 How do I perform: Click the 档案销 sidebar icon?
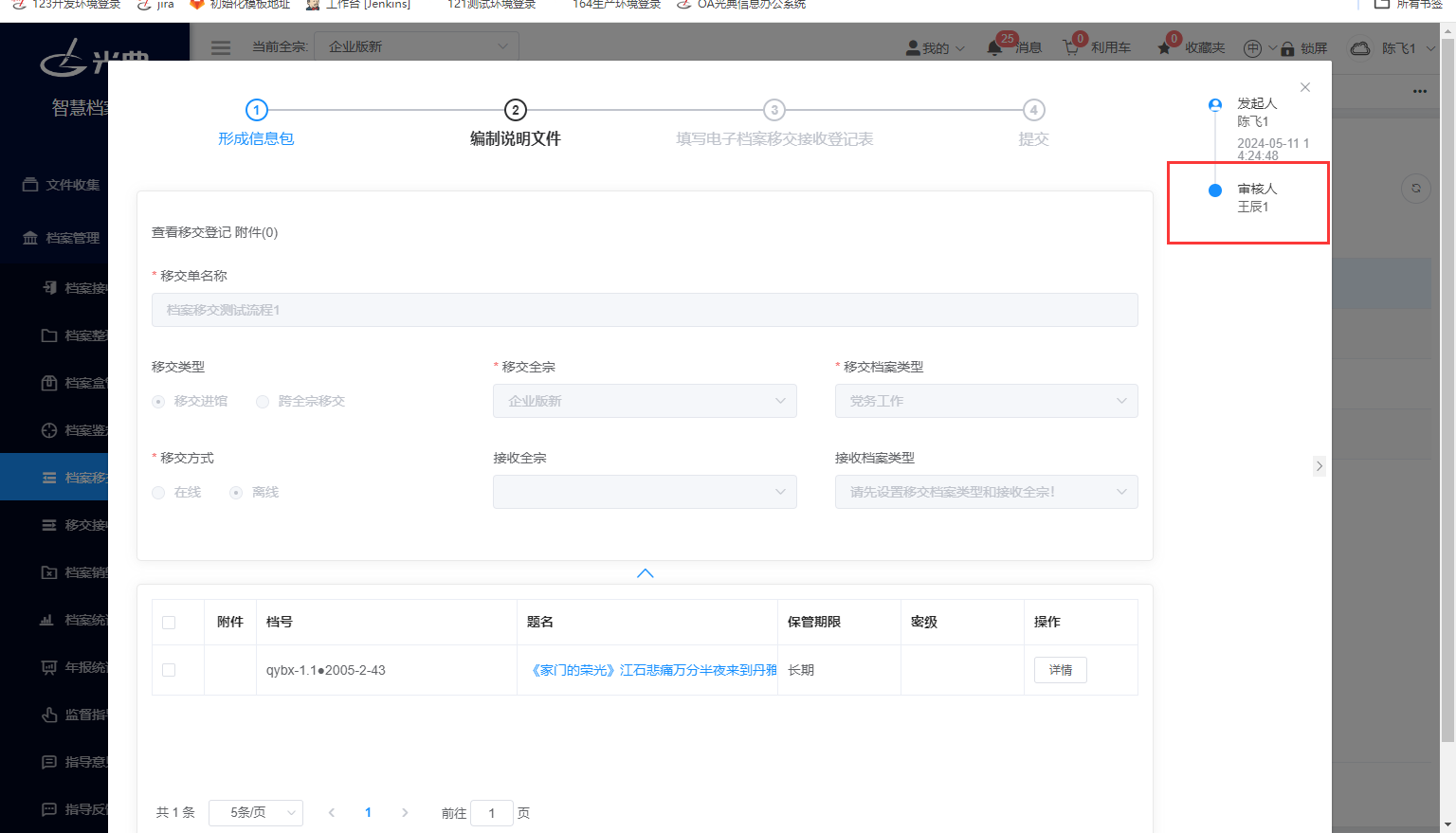[49, 572]
